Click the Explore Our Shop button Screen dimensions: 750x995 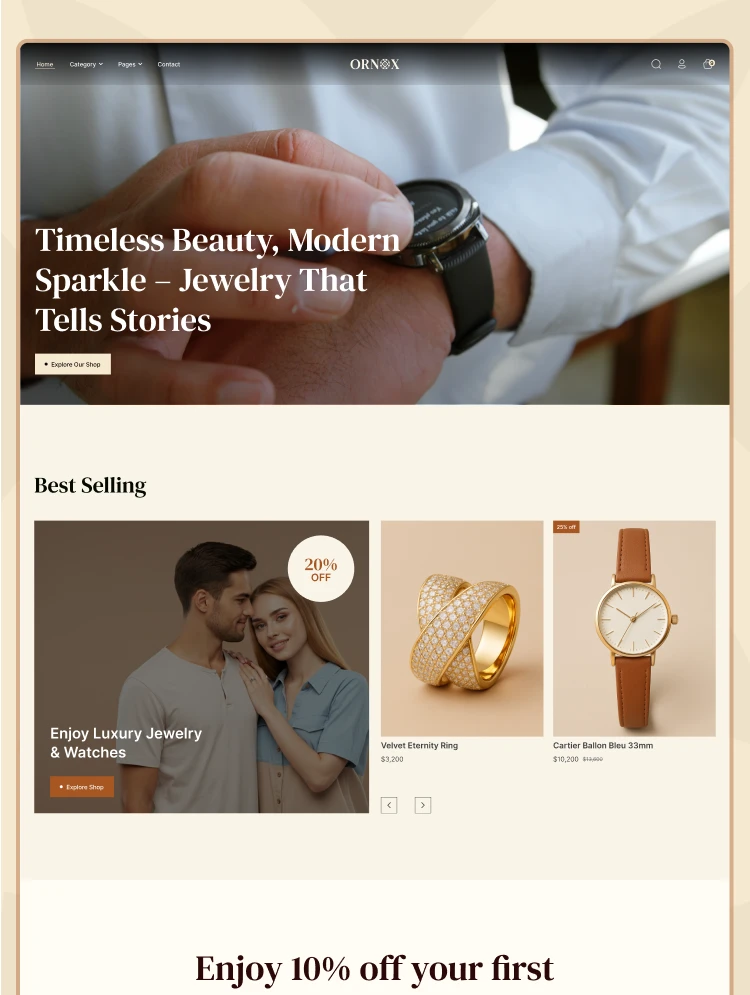73,364
